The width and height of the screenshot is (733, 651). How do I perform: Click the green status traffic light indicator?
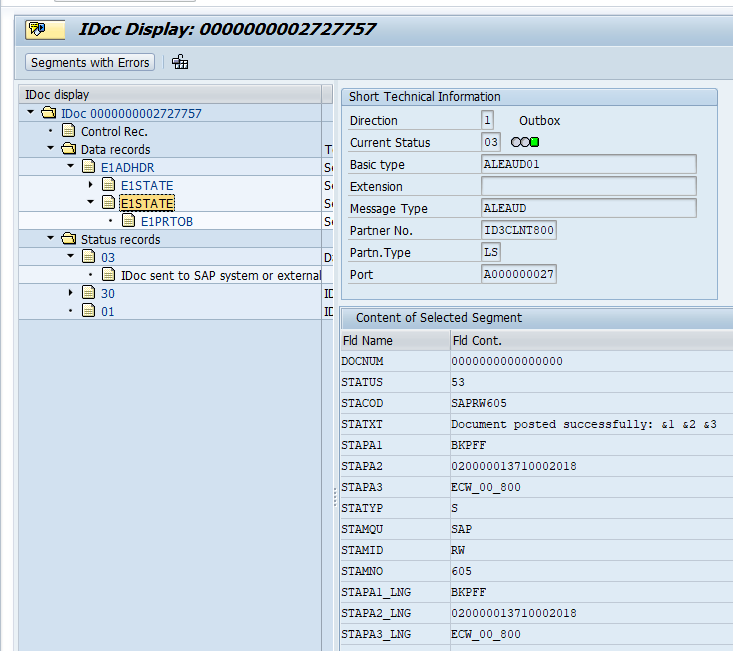[535, 142]
